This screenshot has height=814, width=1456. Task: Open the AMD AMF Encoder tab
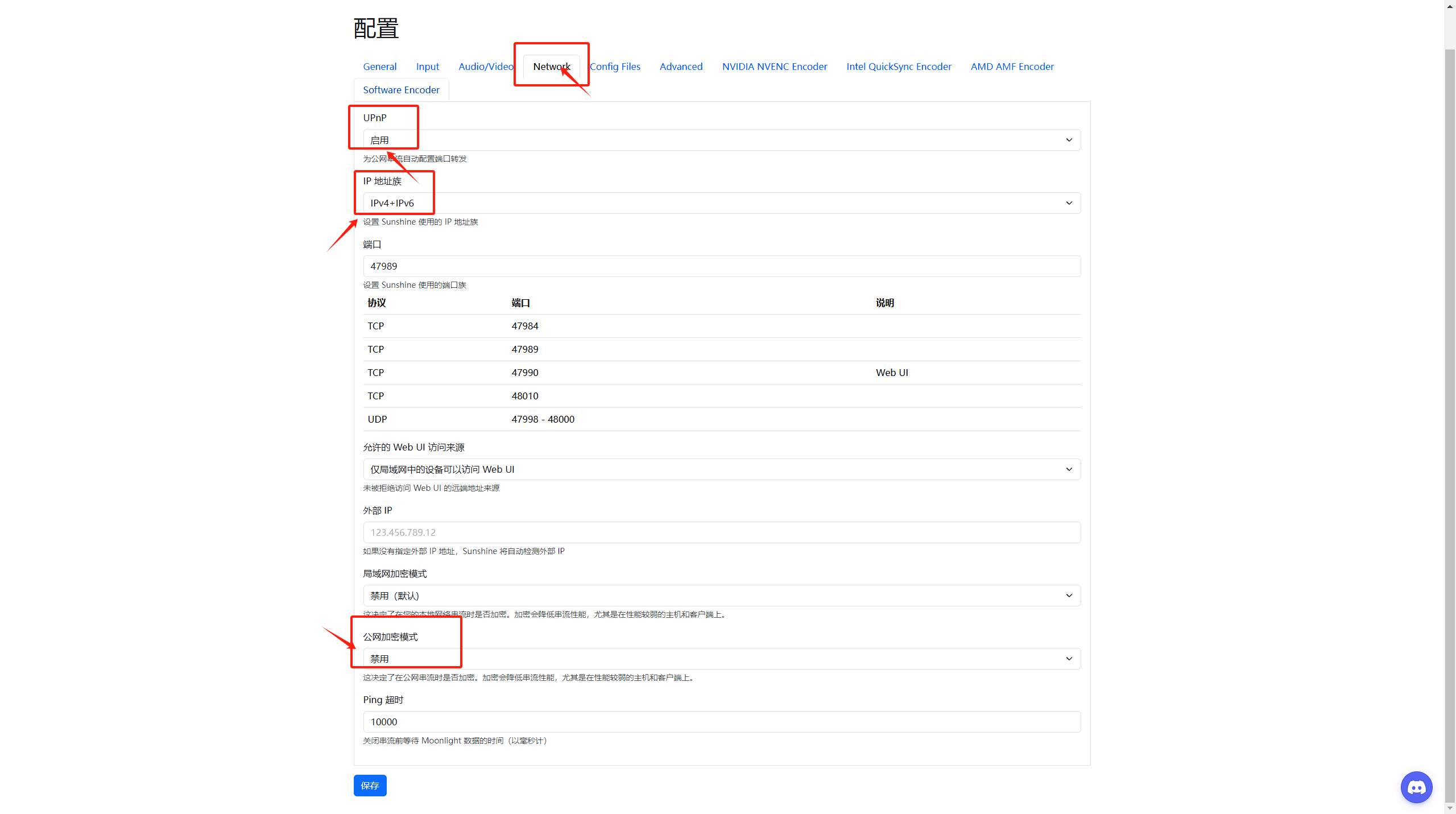(x=1012, y=67)
